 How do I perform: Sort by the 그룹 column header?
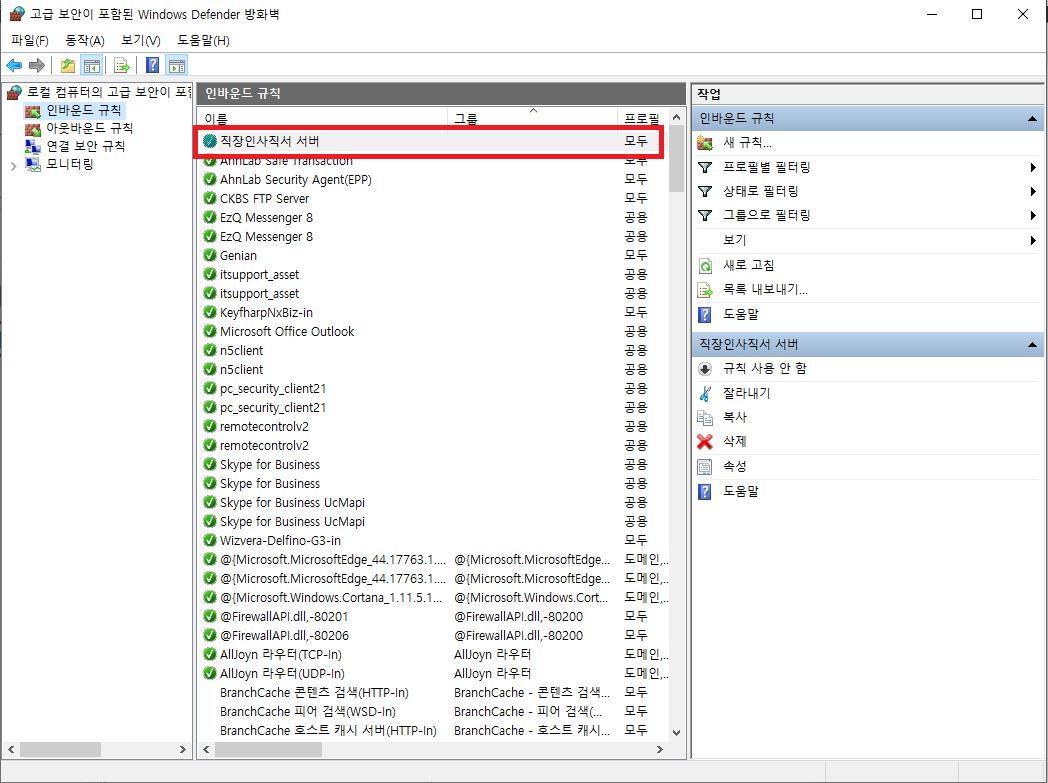point(533,118)
